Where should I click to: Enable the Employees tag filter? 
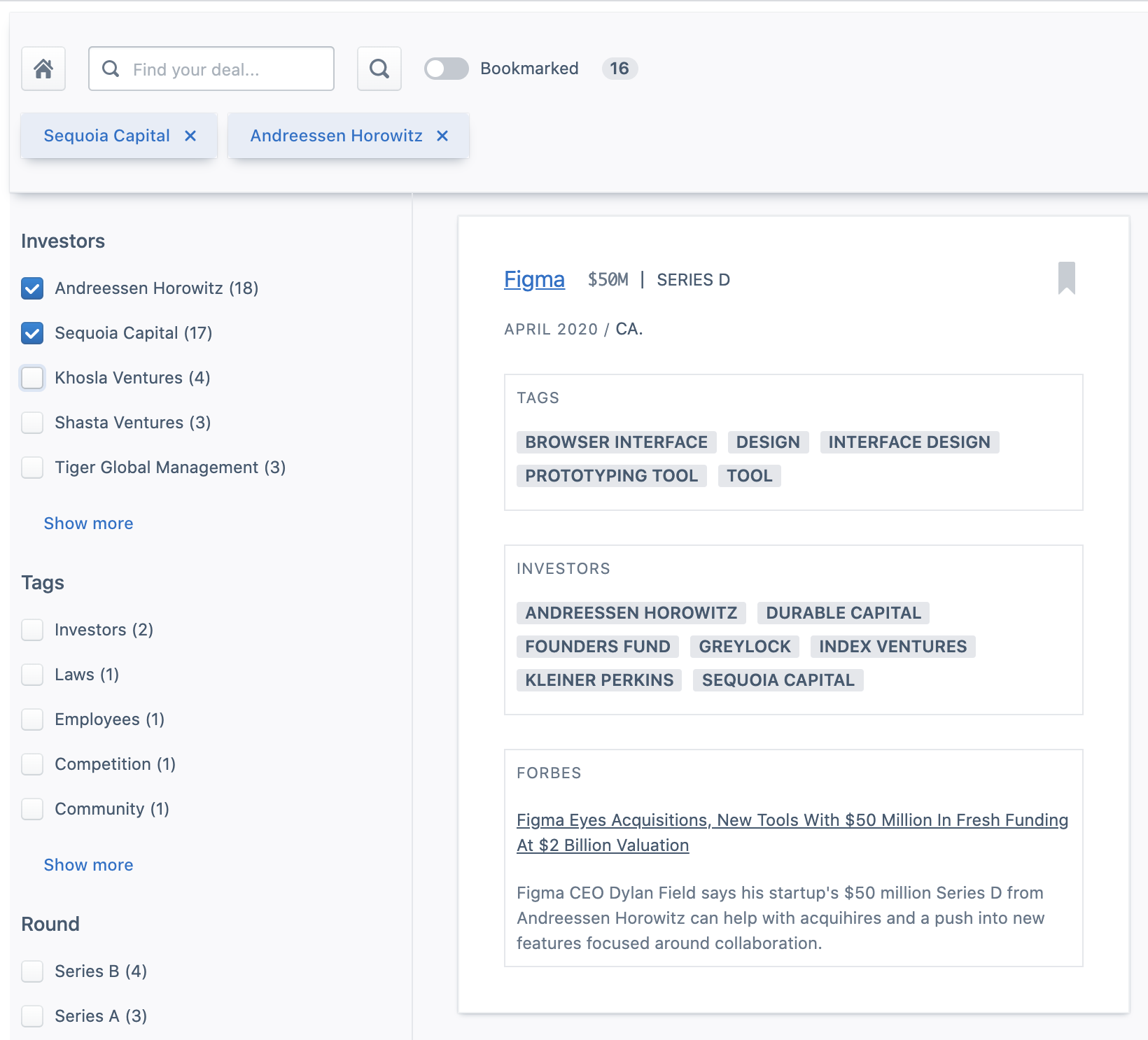(x=32, y=719)
